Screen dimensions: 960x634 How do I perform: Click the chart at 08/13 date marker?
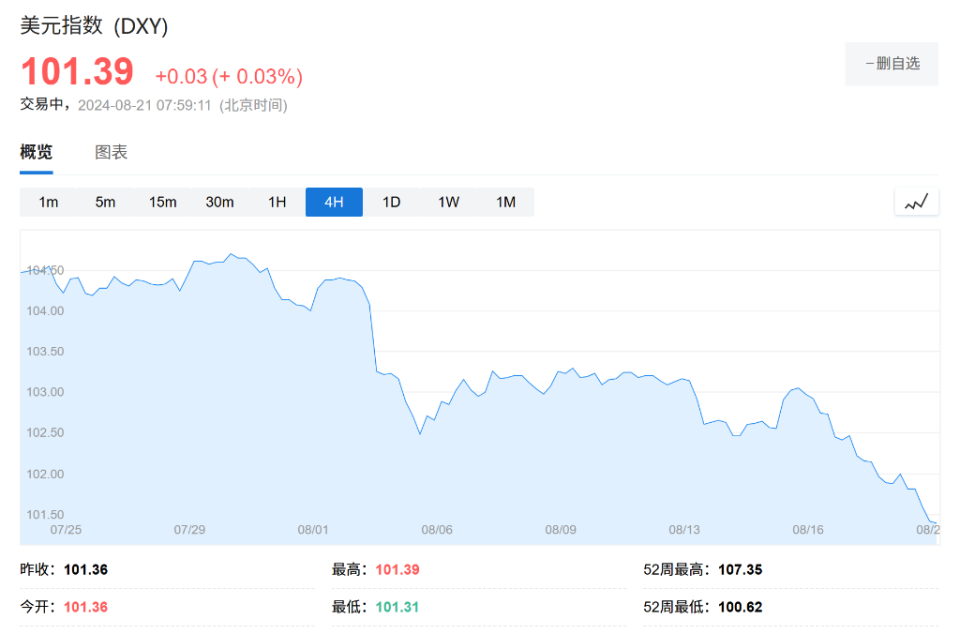tap(685, 530)
